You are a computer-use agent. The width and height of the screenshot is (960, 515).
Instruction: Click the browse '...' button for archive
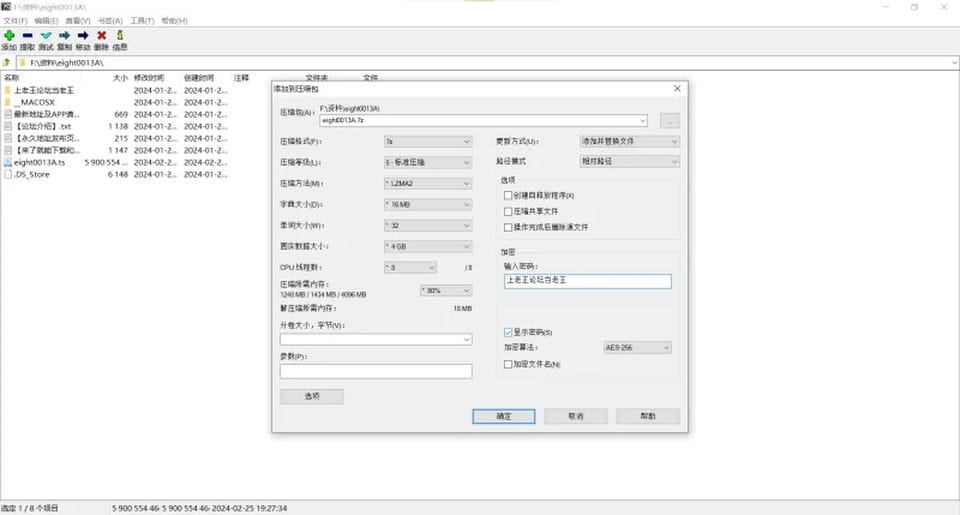point(670,121)
